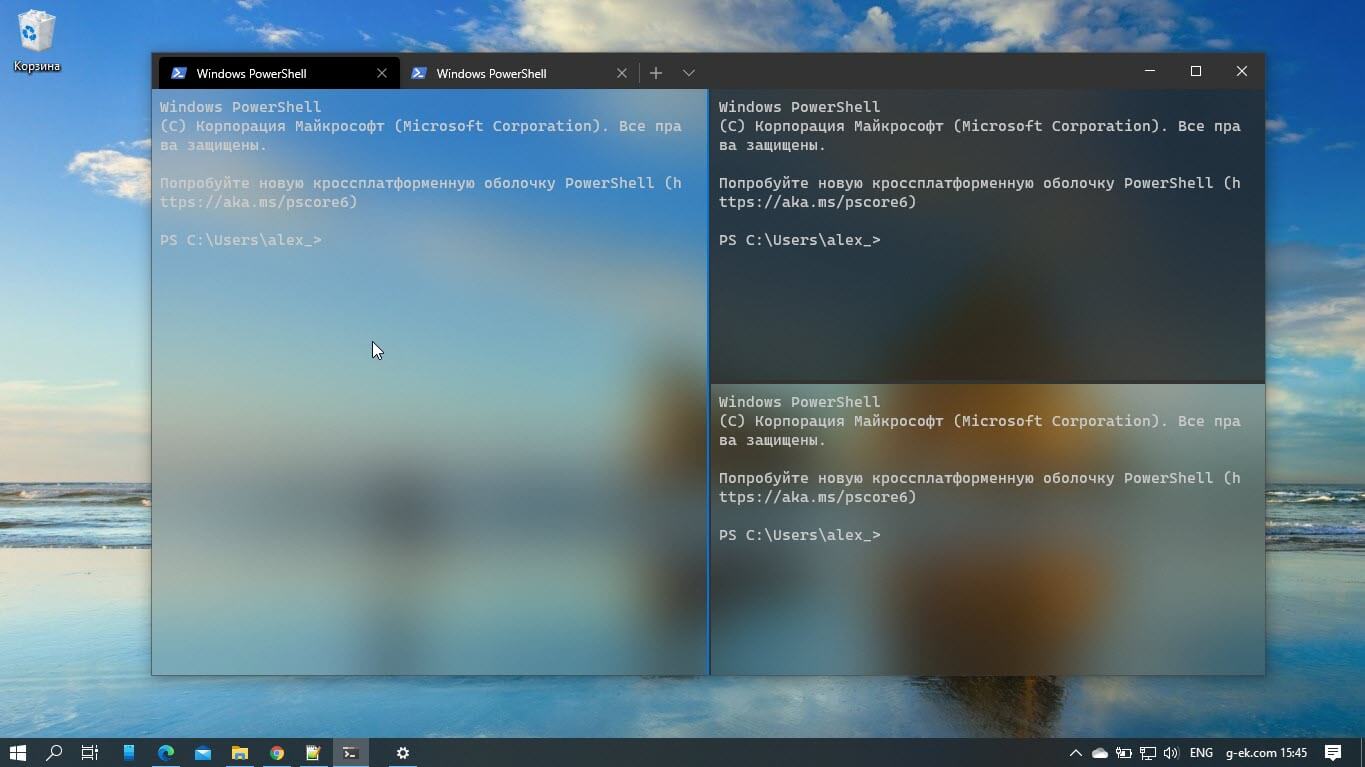The height and width of the screenshot is (767, 1365).
Task: Click the aka.ms/pscore6 link in the left pane
Action: tap(258, 202)
